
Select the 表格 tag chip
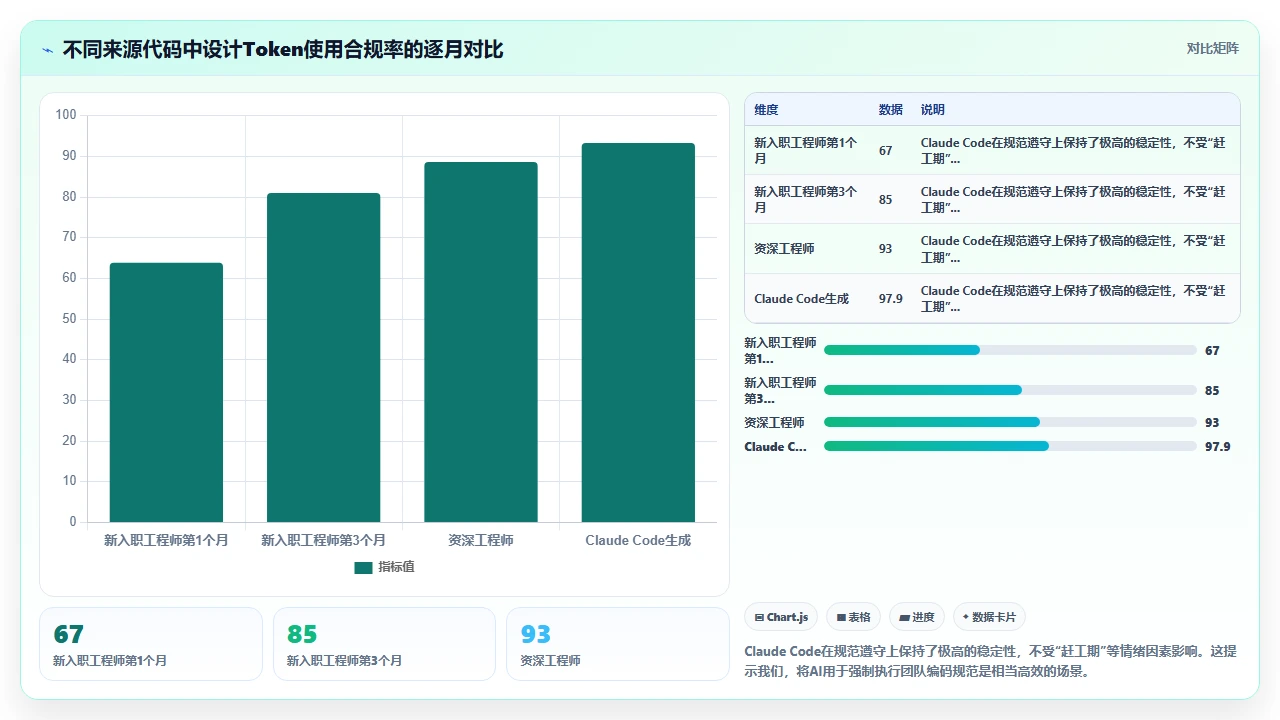(853, 617)
